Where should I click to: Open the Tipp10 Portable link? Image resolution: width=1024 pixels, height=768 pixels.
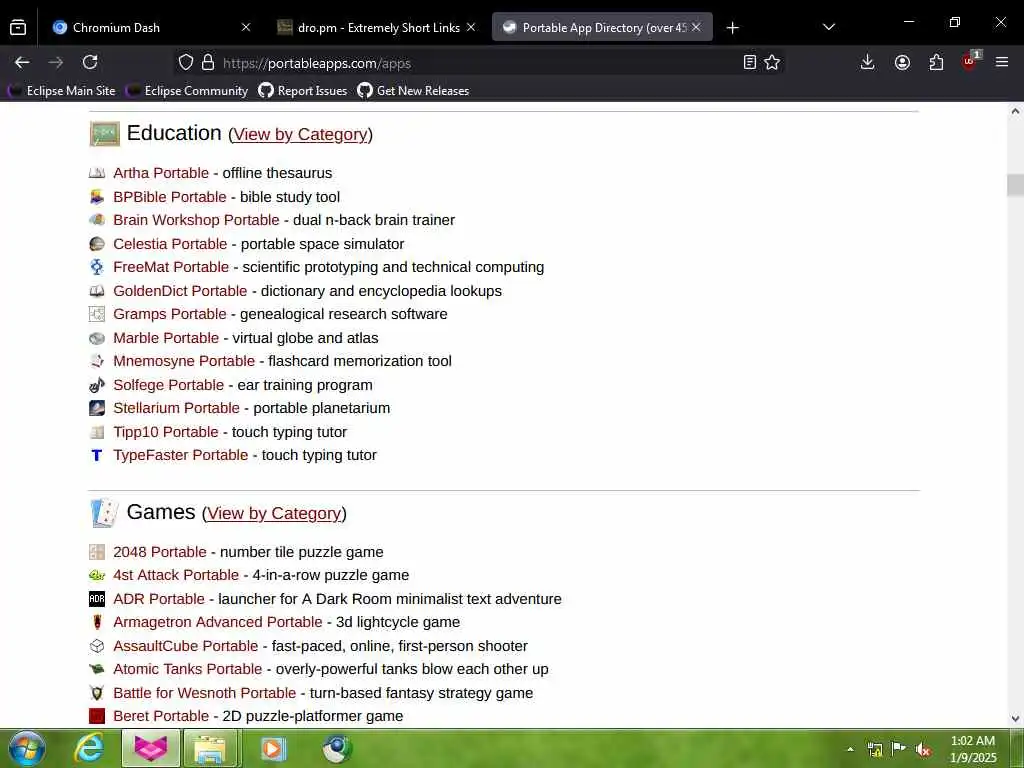166,432
